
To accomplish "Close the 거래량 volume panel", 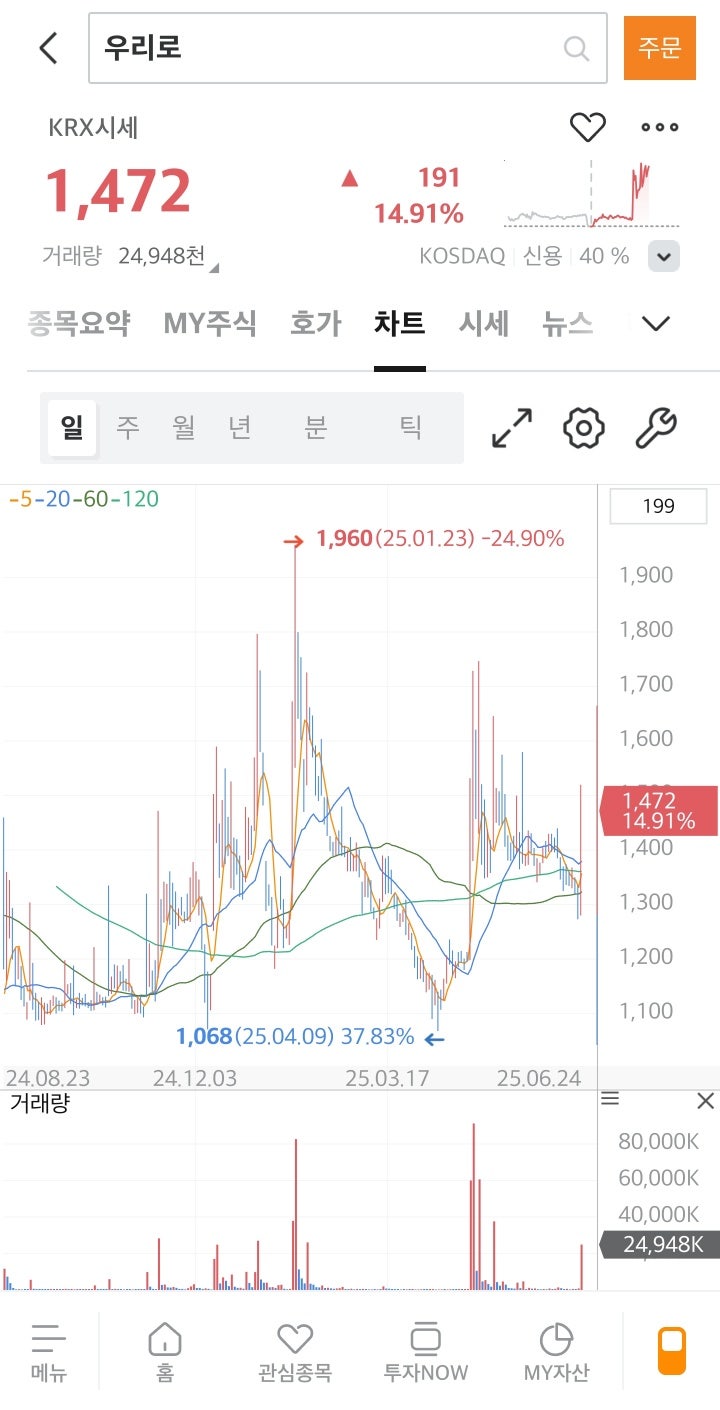I will (705, 1101).
